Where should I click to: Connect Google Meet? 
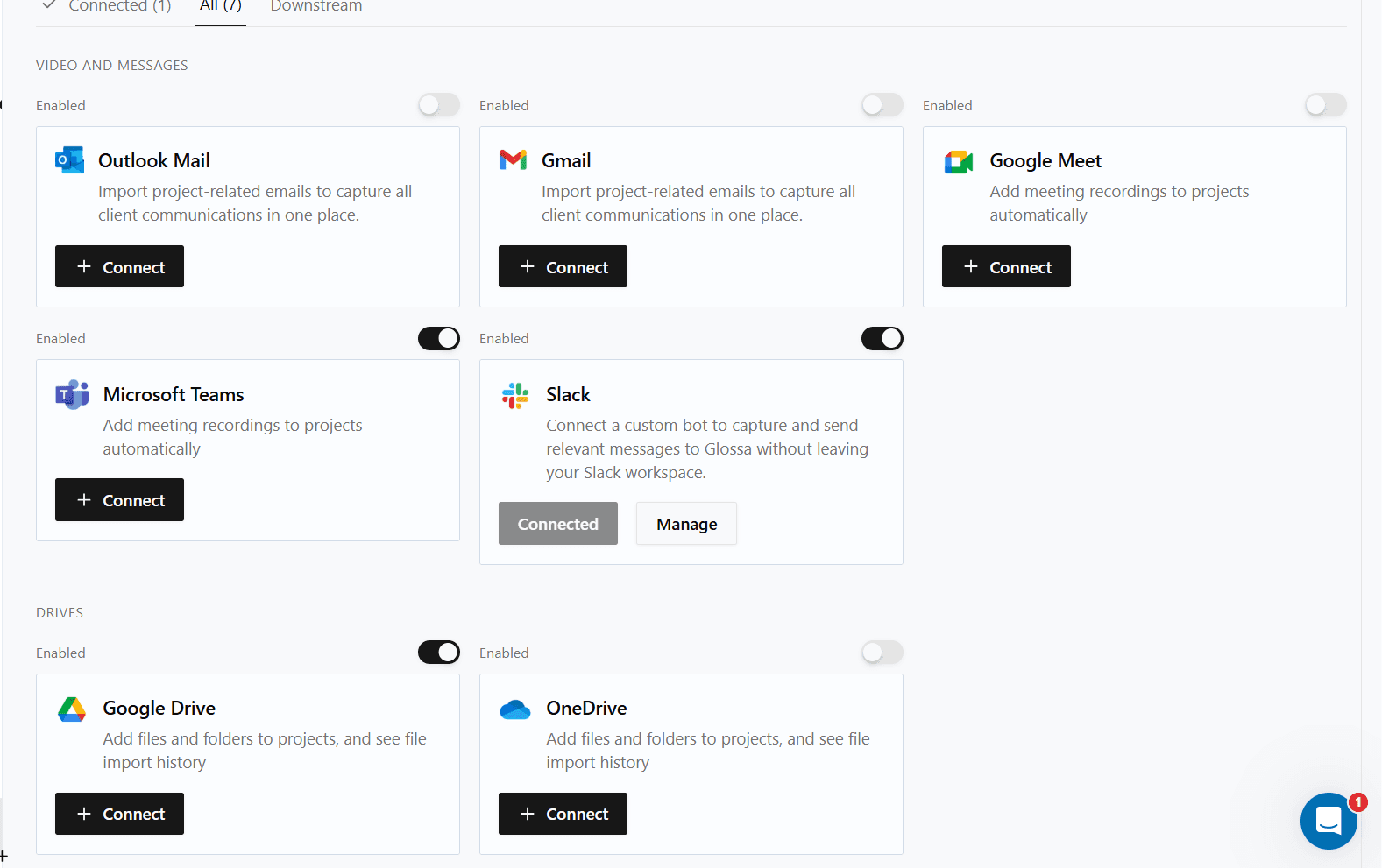pyautogui.click(x=1006, y=266)
